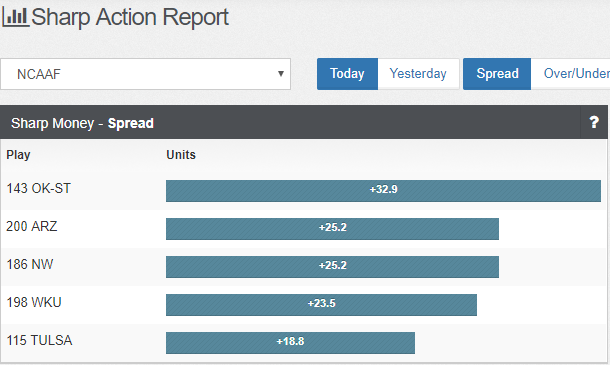Image resolution: width=610 pixels, height=365 pixels.
Task: Click the +18.8 TULSA units bar
Action: pos(290,343)
